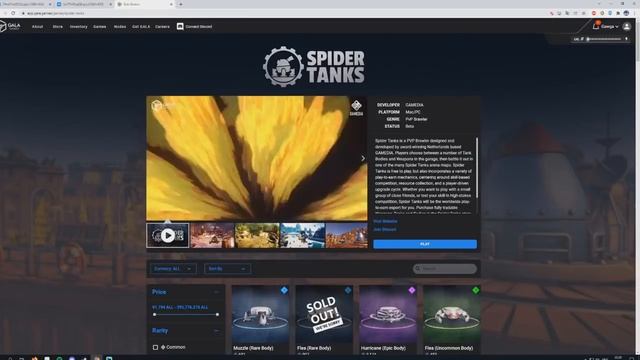
Task: Click the Connect Discord icon
Action: pos(180,27)
